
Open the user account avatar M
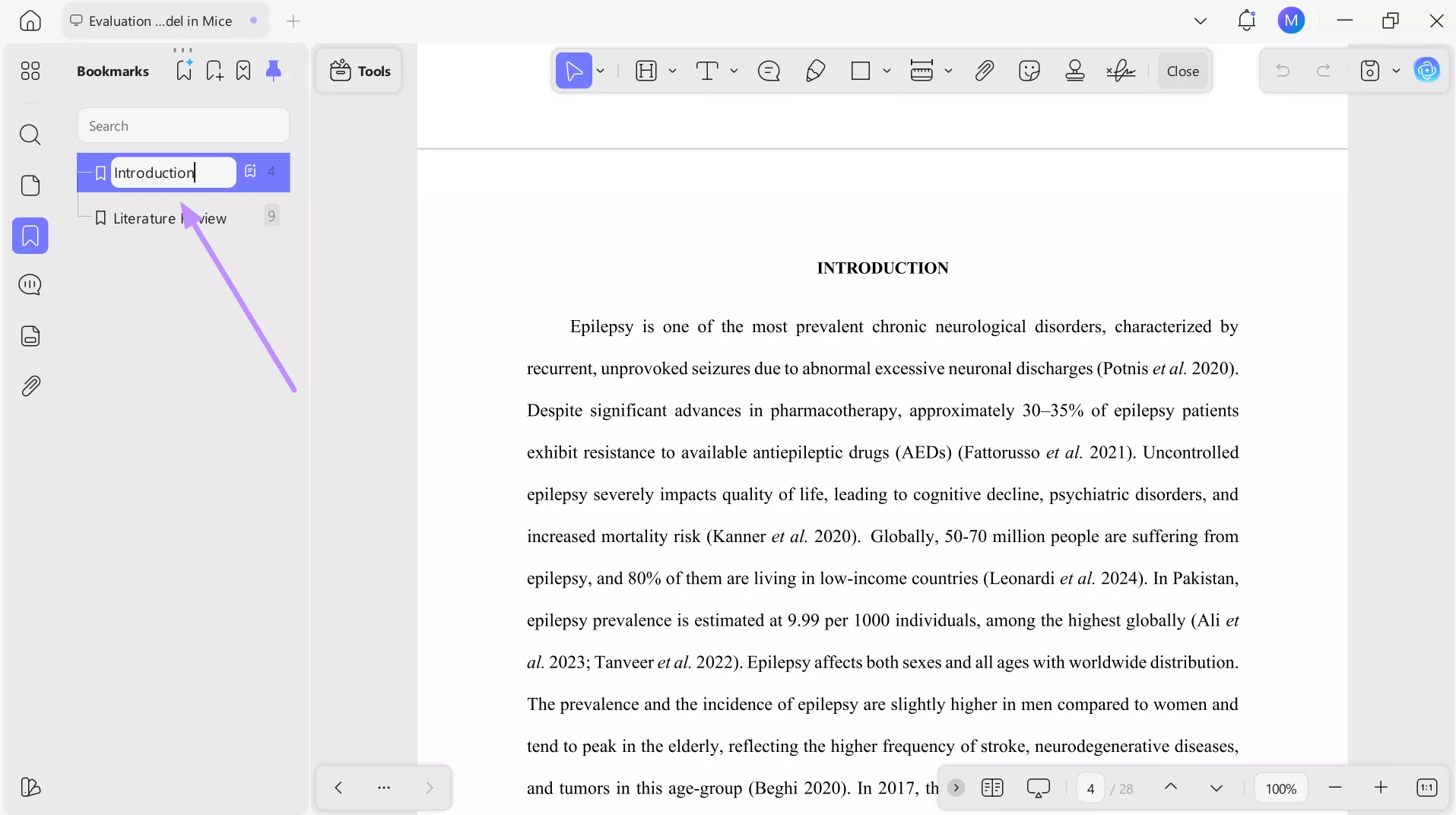(1291, 21)
